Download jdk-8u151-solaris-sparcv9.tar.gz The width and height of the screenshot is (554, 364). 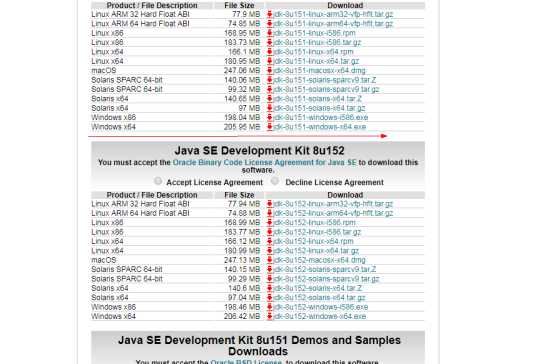pos(326,89)
